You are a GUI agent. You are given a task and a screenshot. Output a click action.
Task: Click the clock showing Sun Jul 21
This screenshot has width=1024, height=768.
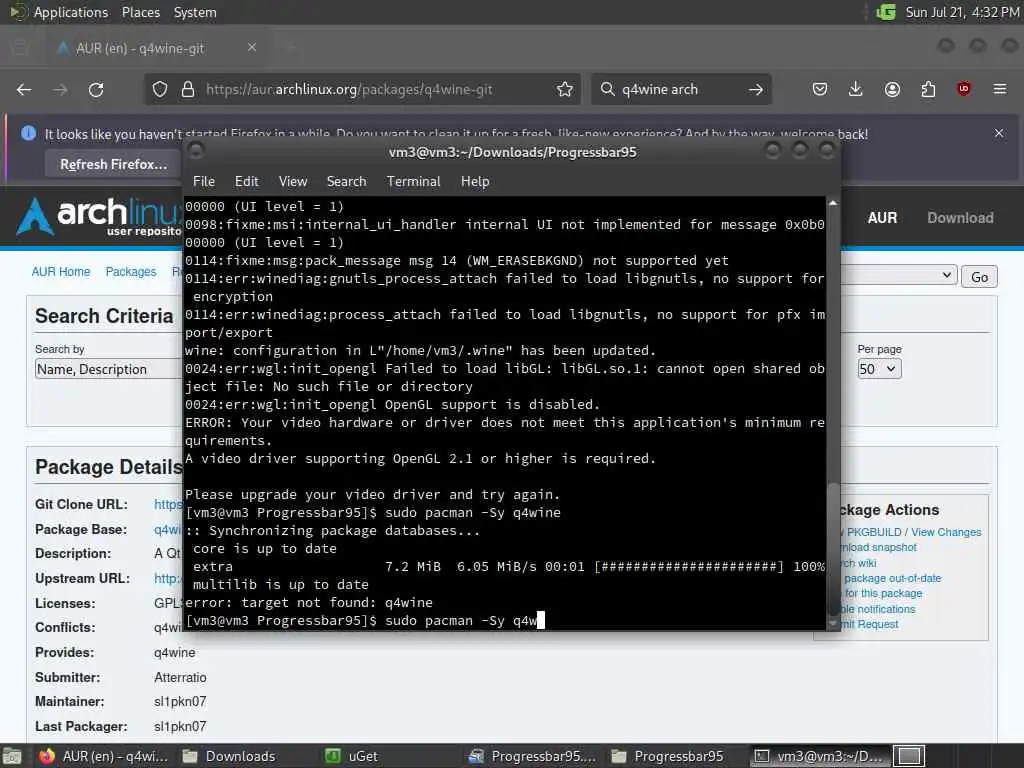click(x=962, y=12)
